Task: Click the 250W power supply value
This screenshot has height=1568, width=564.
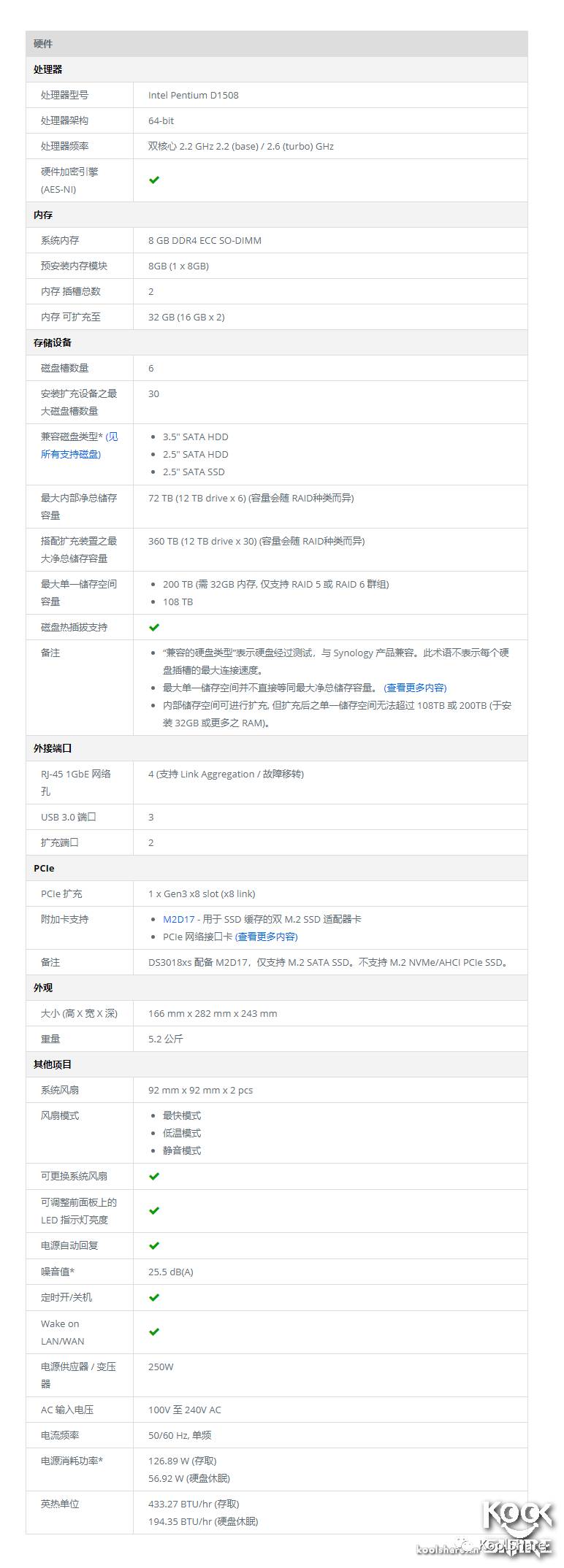Action: coord(161,1367)
